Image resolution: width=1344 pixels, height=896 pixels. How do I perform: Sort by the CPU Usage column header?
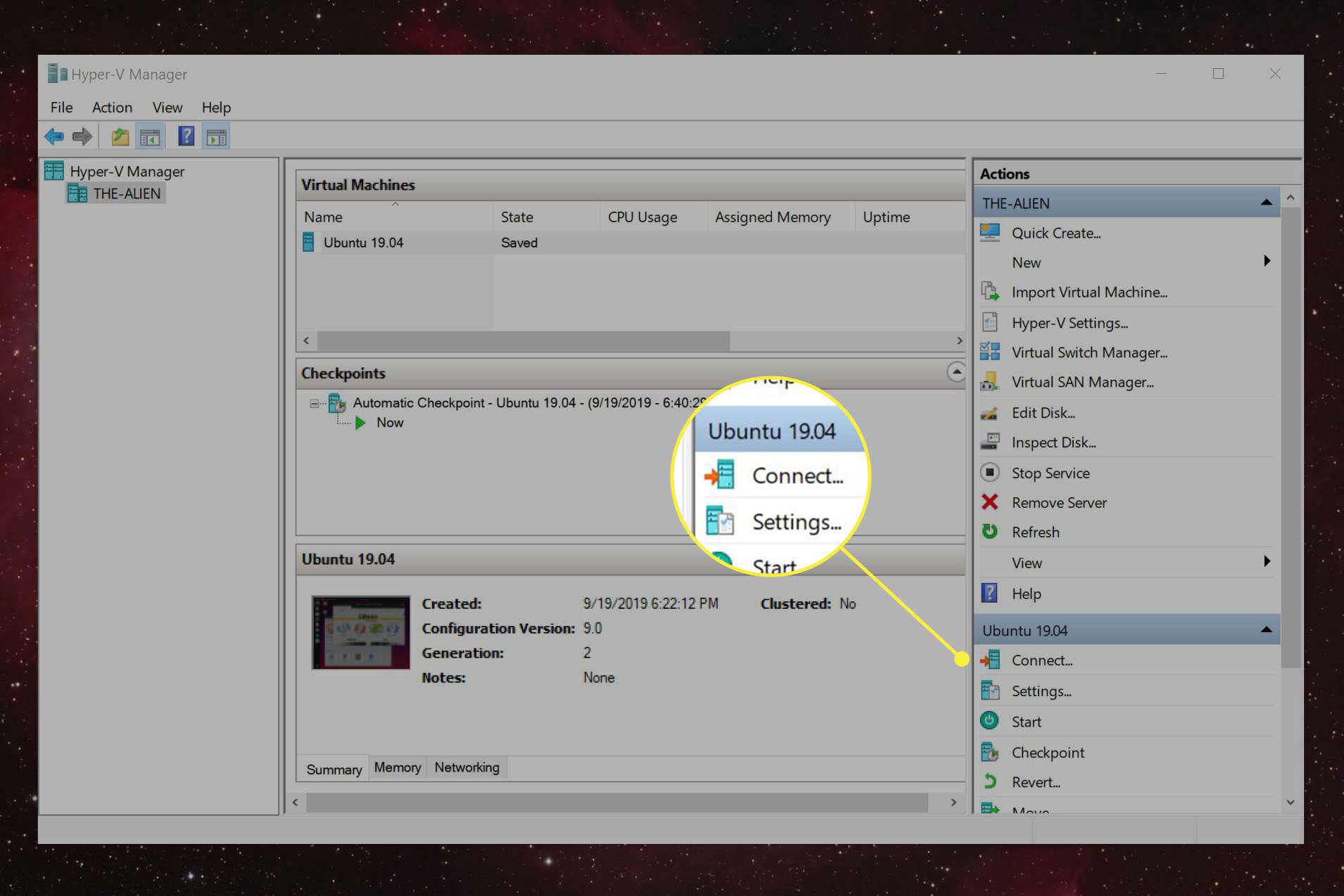[x=654, y=217]
